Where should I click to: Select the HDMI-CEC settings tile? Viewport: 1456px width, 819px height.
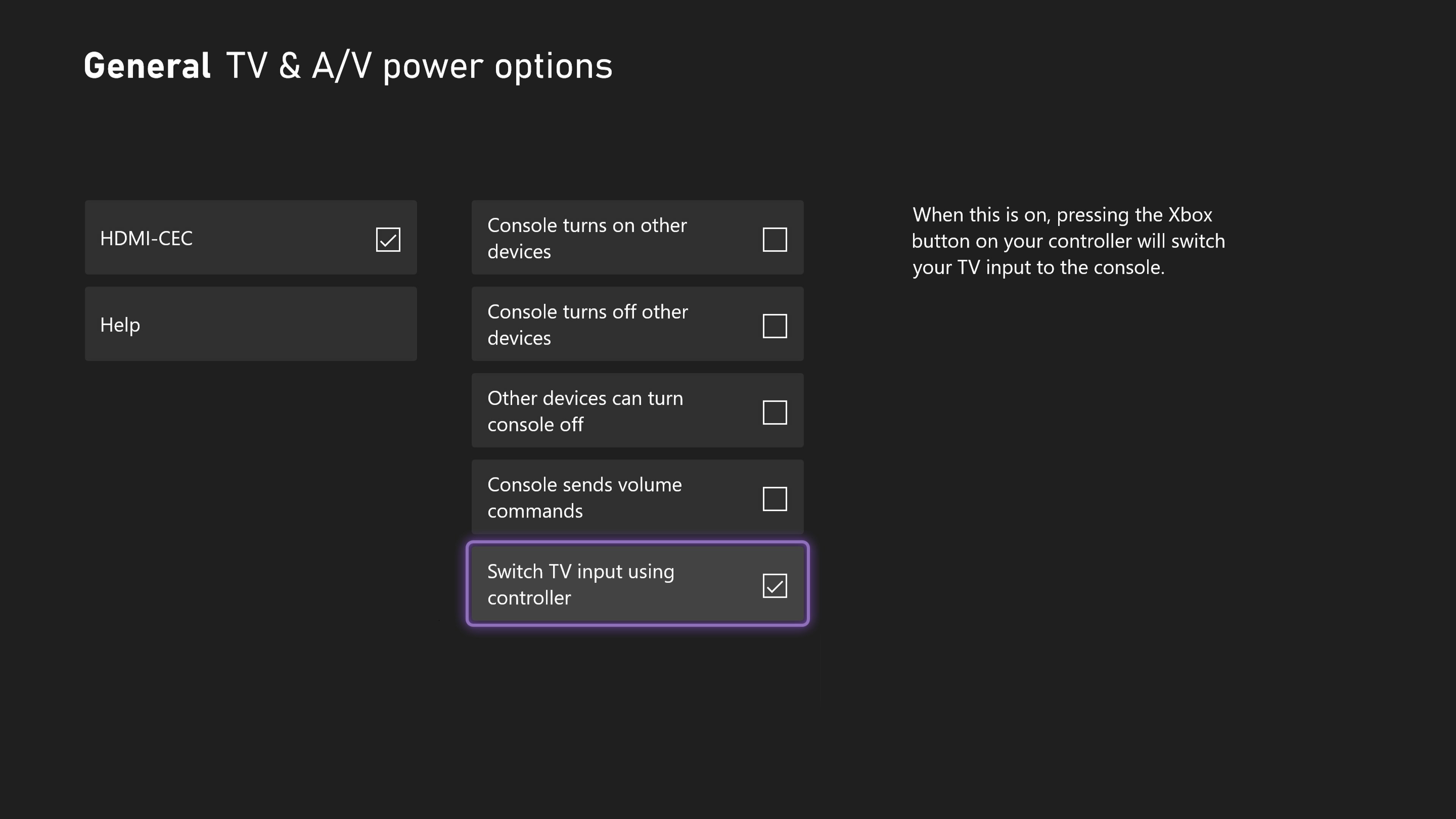[x=250, y=237]
